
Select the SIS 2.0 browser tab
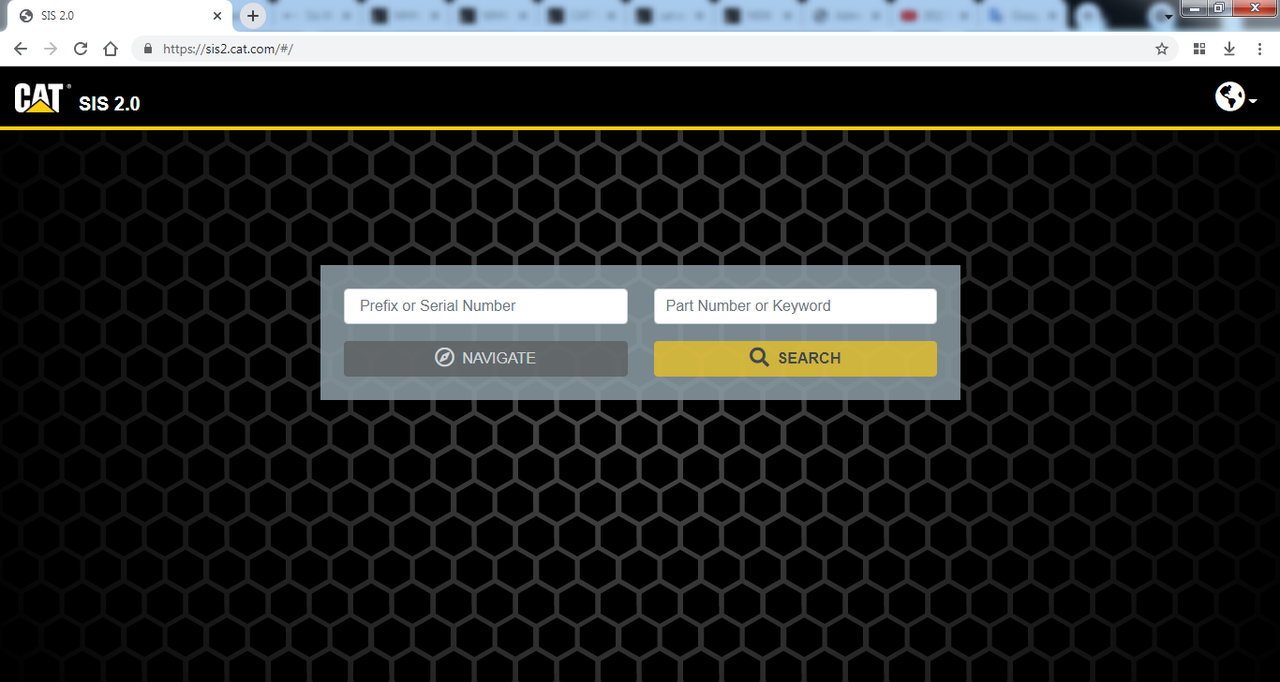pos(118,16)
